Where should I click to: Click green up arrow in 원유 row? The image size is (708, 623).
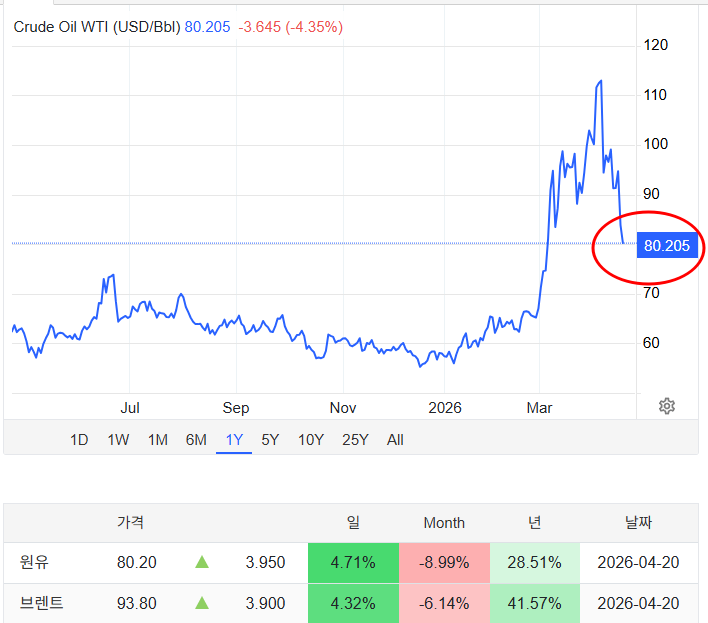[202, 563]
